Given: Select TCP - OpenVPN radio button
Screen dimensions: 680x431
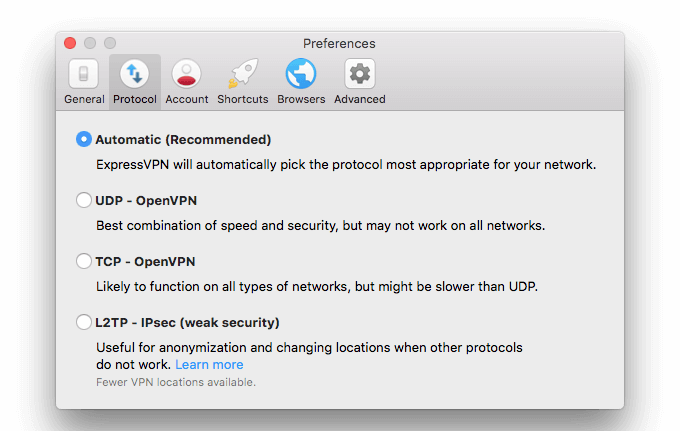Looking at the screenshot, I should click(x=84, y=261).
